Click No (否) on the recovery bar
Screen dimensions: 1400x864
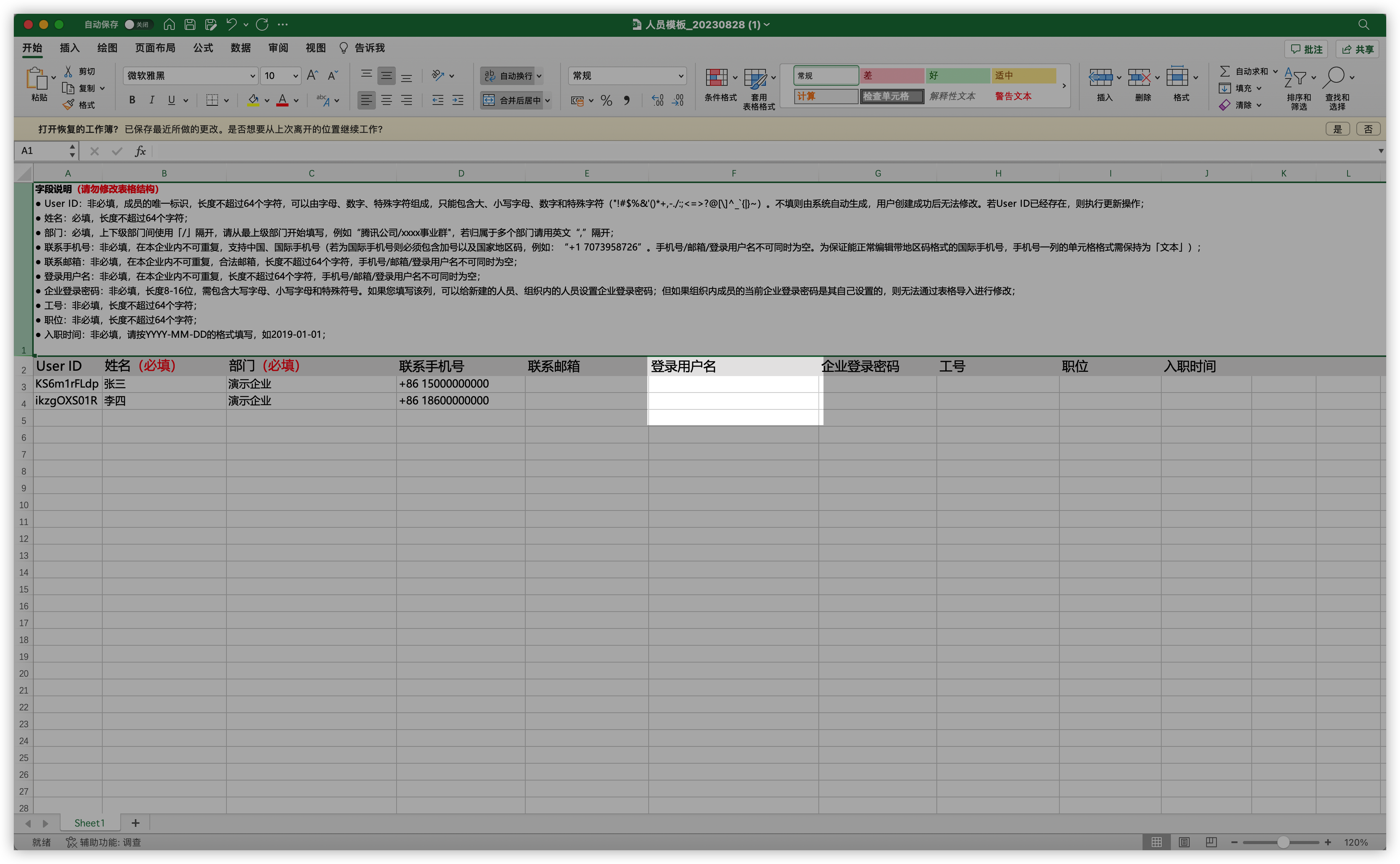click(1368, 129)
